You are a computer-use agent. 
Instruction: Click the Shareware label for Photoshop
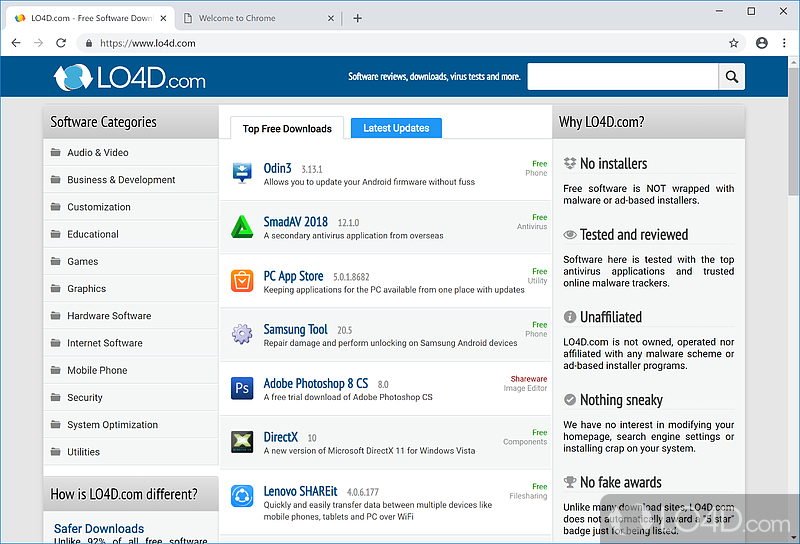click(529, 379)
